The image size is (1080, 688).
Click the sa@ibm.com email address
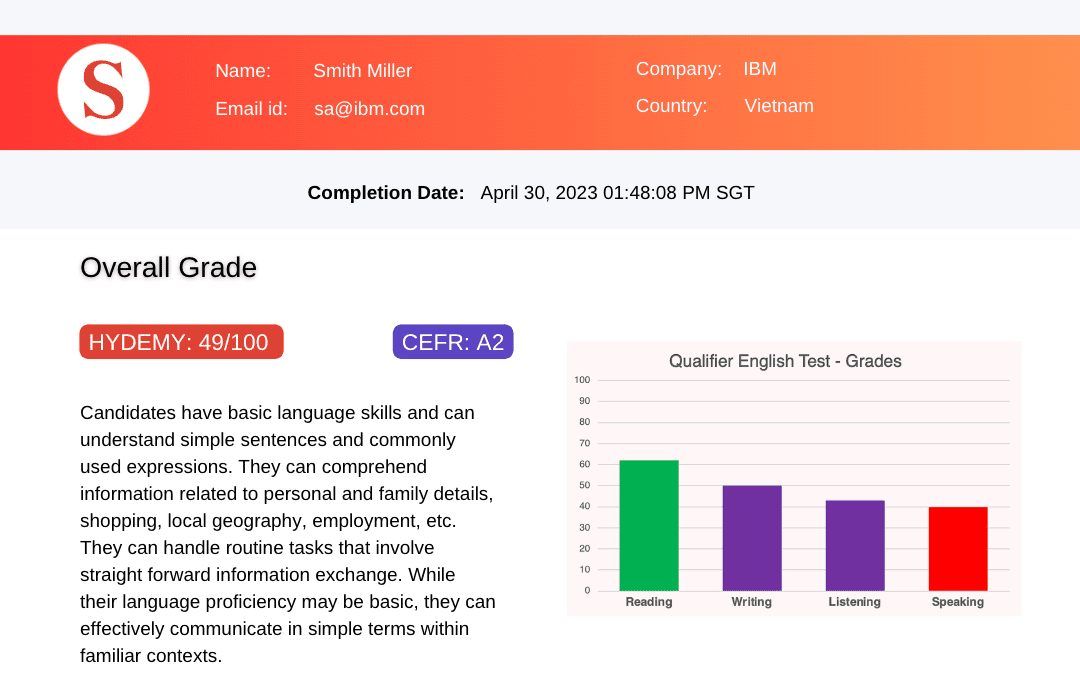[x=369, y=109]
